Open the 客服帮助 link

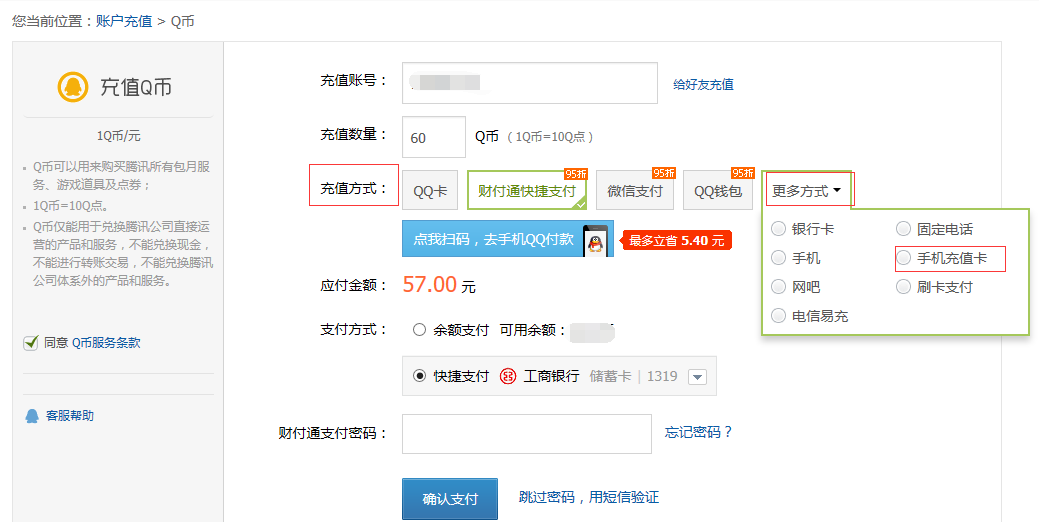click(x=70, y=415)
